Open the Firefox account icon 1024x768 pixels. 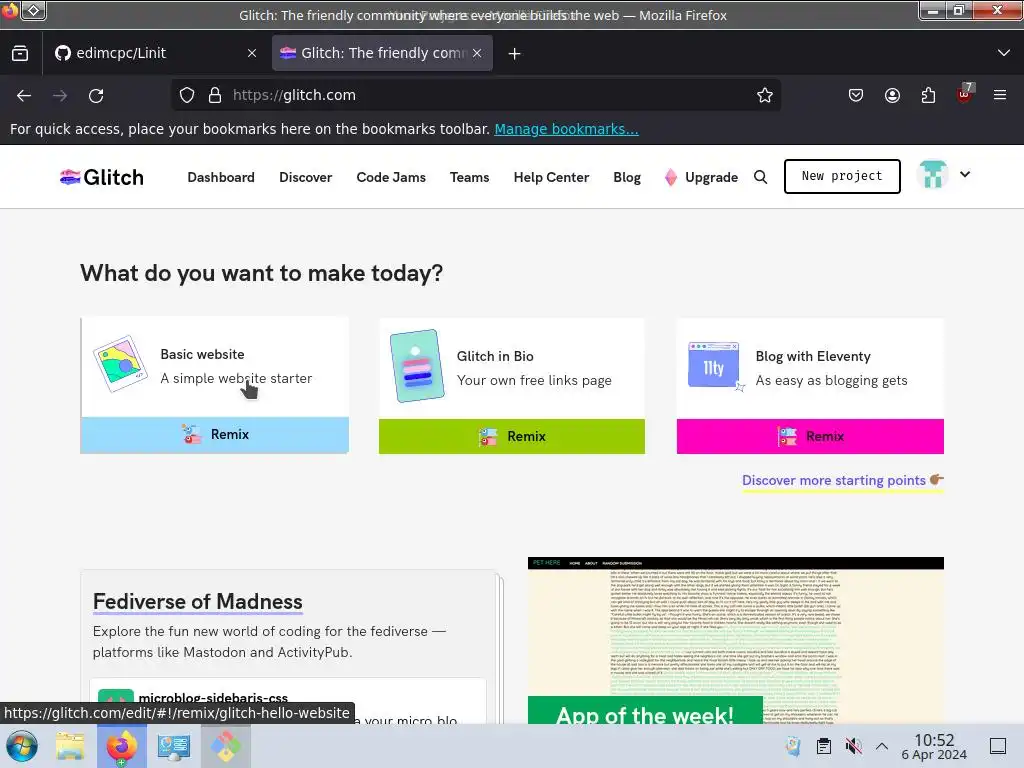[x=892, y=95]
